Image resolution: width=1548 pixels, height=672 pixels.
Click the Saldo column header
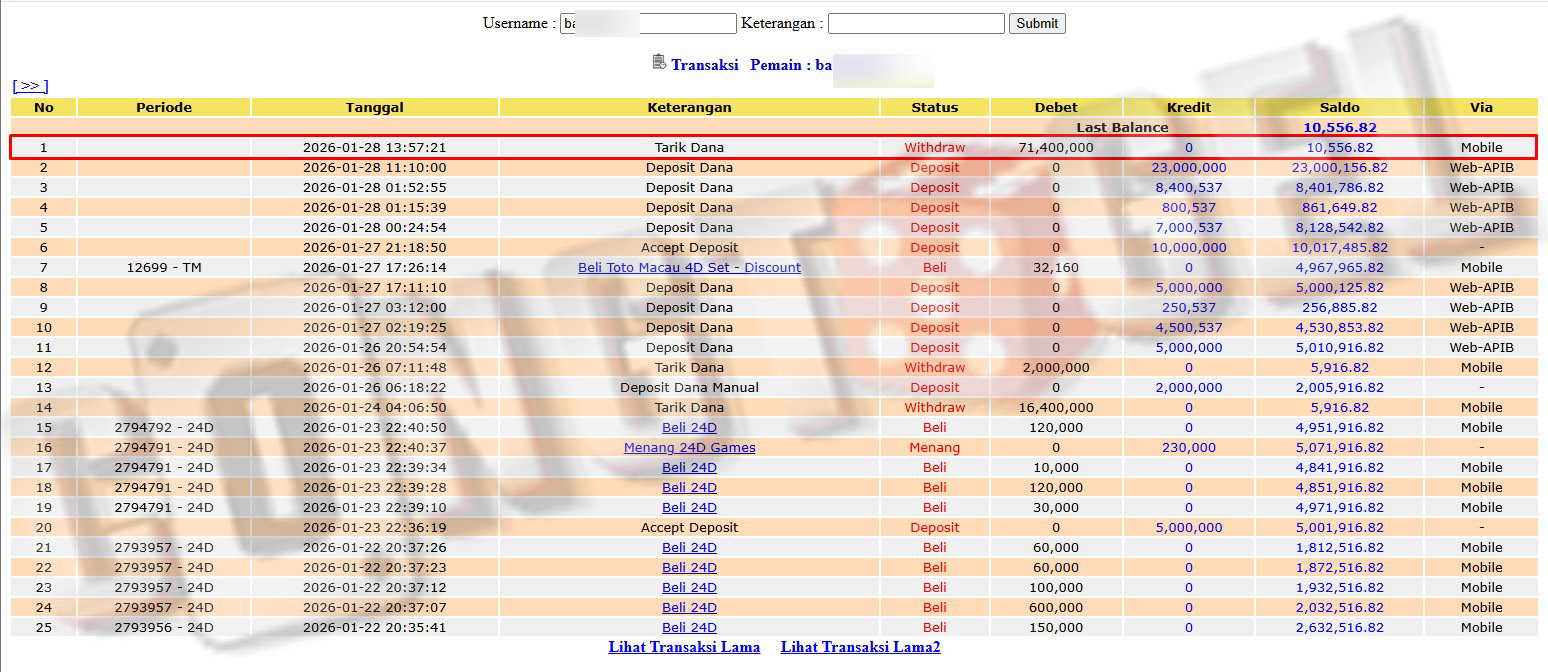coord(1339,107)
